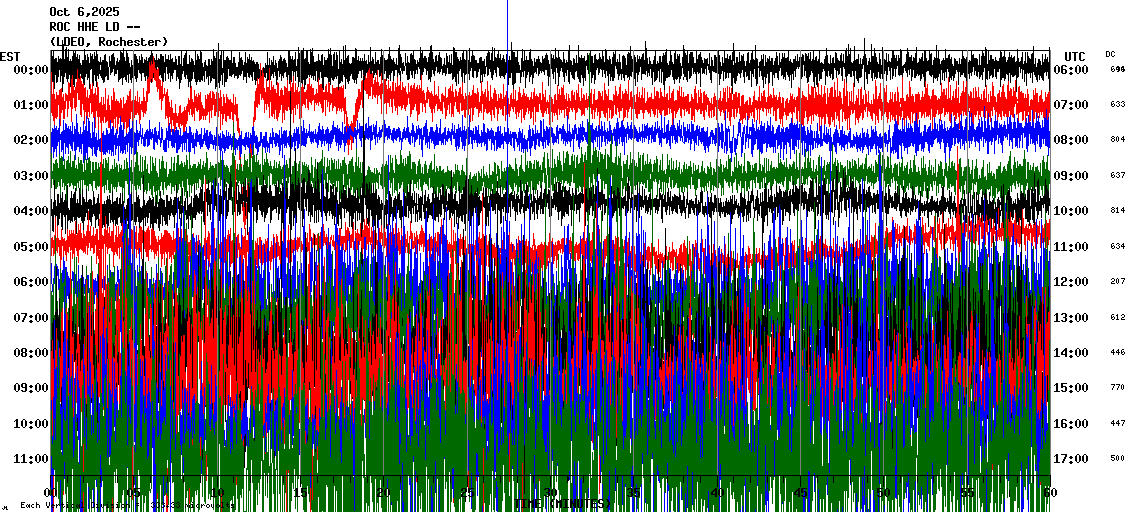The height and width of the screenshot is (519, 1130).
Task: Click the 'TIME (MINUTES)' axis label
Action: tap(563, 505)
